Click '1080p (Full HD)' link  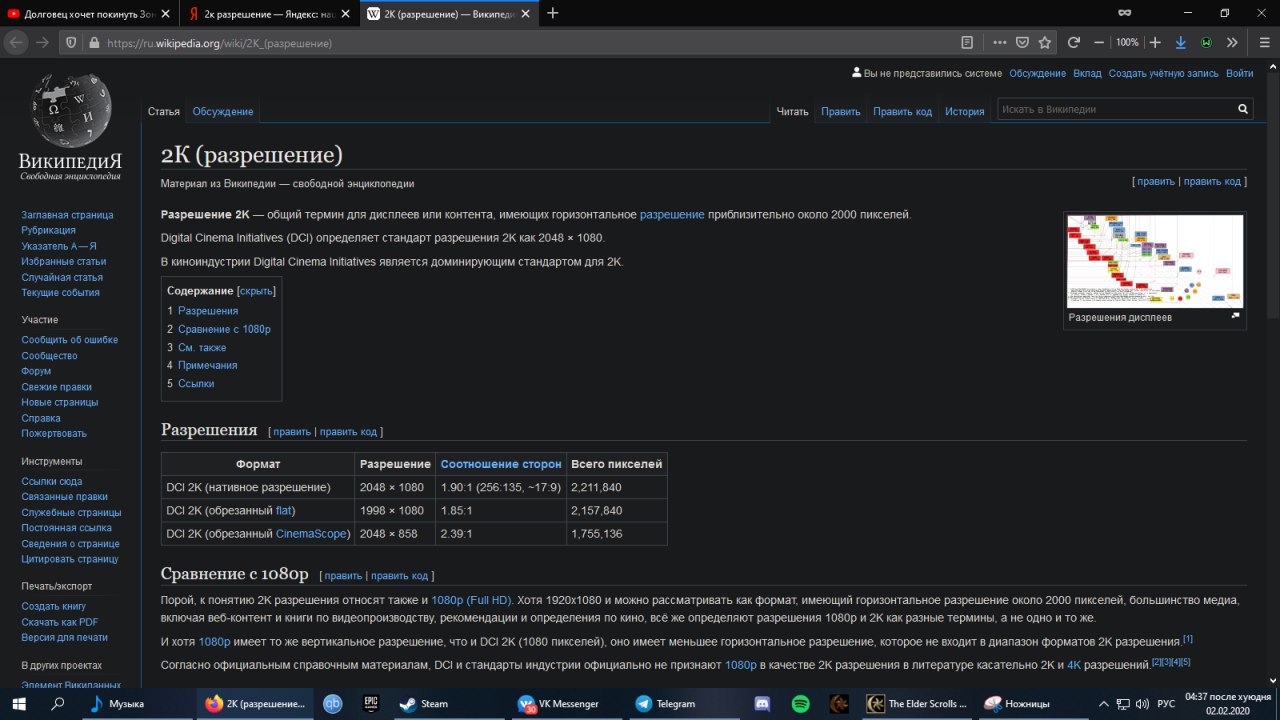point(471,600)
